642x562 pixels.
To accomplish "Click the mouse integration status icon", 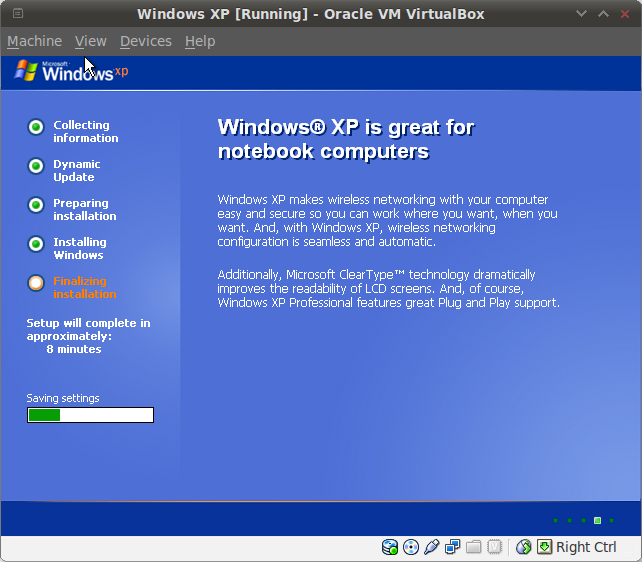I will [x=523, y=547].
